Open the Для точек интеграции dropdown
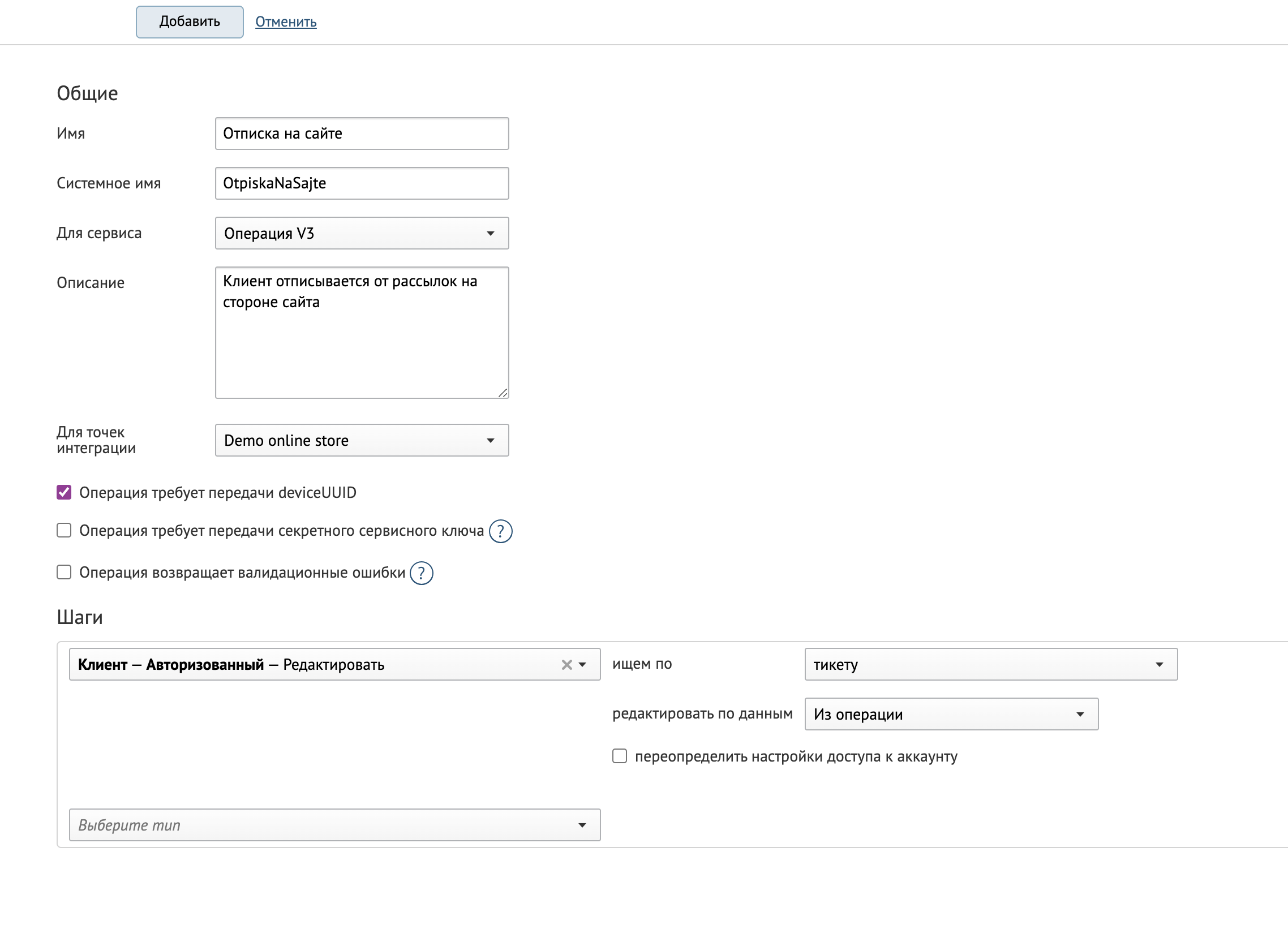The height and width of the screenshot is (929, 1288). tap(362, 440)
